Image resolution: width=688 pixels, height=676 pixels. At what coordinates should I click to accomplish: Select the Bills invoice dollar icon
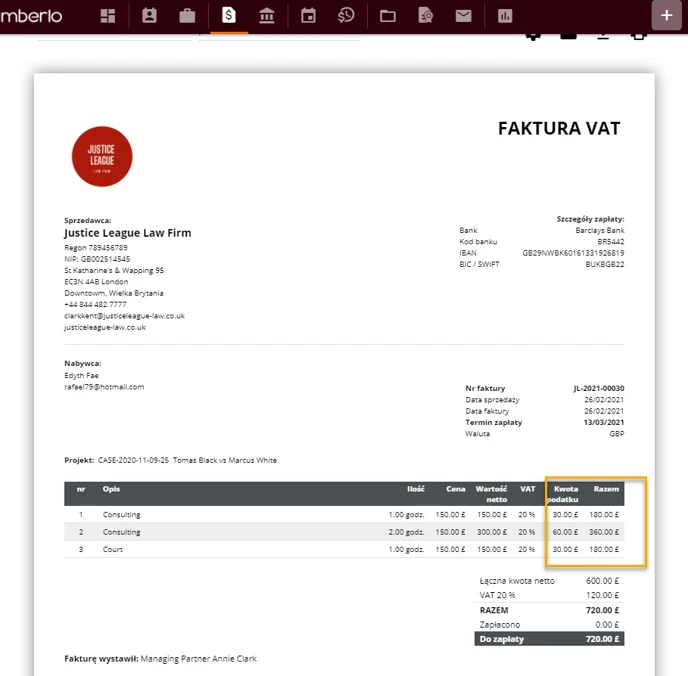coord(229,15)
